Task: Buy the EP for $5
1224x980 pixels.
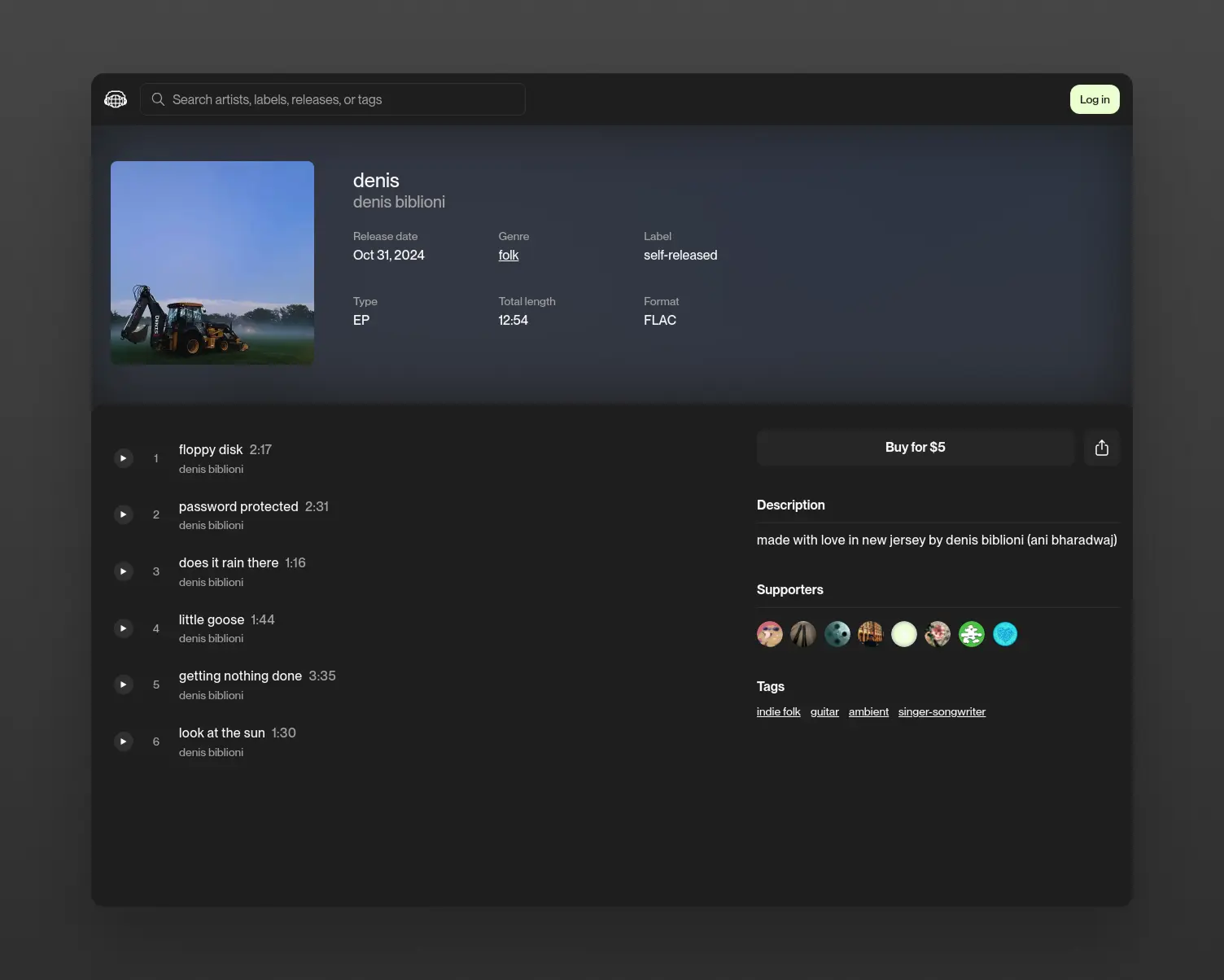Action: pos(916,448)
